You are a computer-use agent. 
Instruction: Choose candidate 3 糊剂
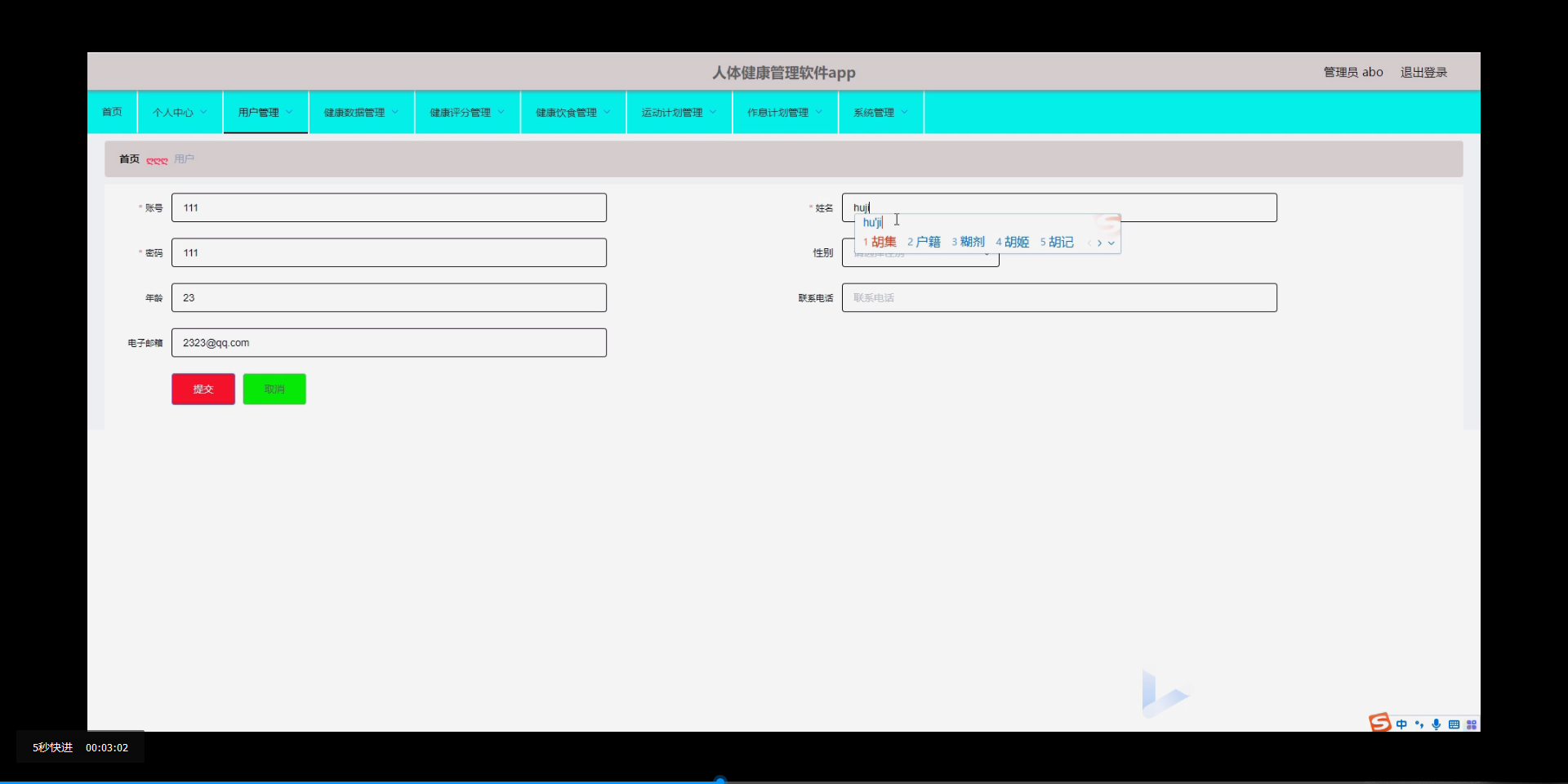(x=968, y=242)
